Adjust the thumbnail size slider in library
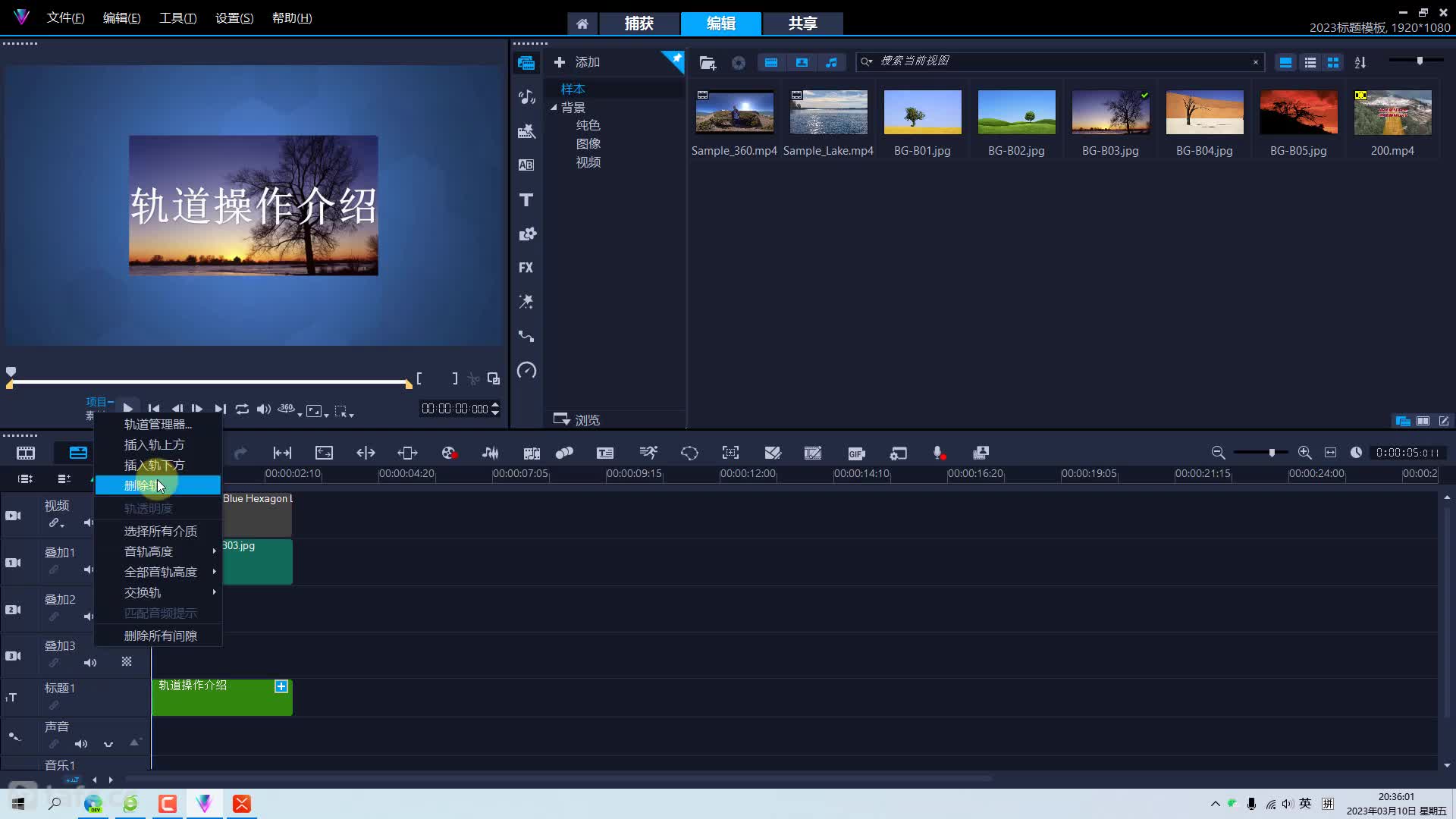 click(1420, 61)
